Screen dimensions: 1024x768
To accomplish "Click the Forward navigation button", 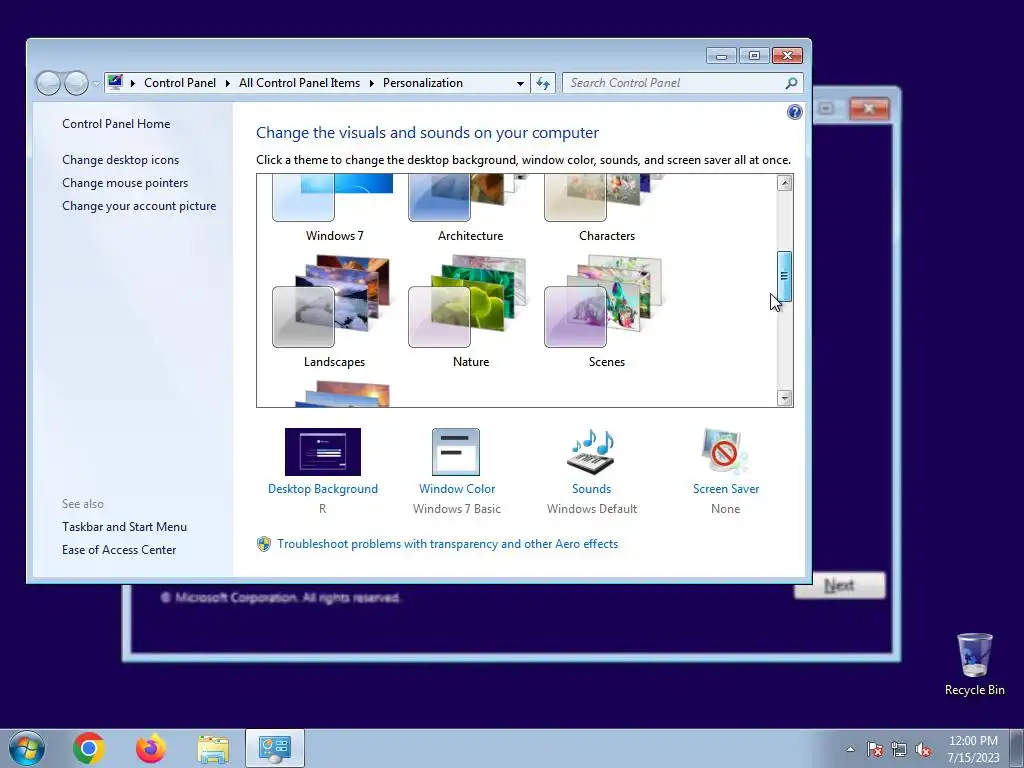I will point(76,83).
